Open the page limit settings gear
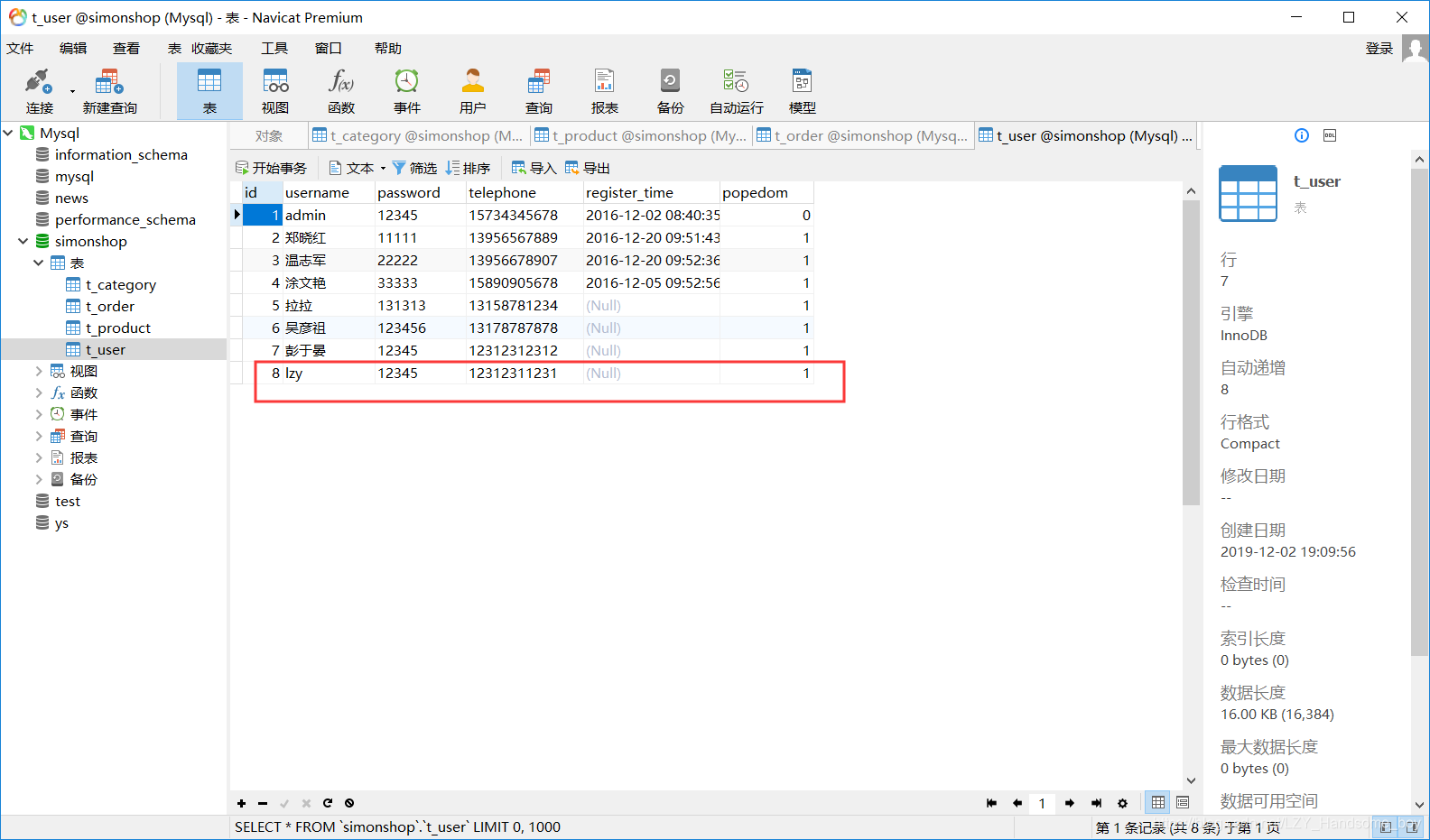This screenshot has height=840, width=1430. 1122,803
